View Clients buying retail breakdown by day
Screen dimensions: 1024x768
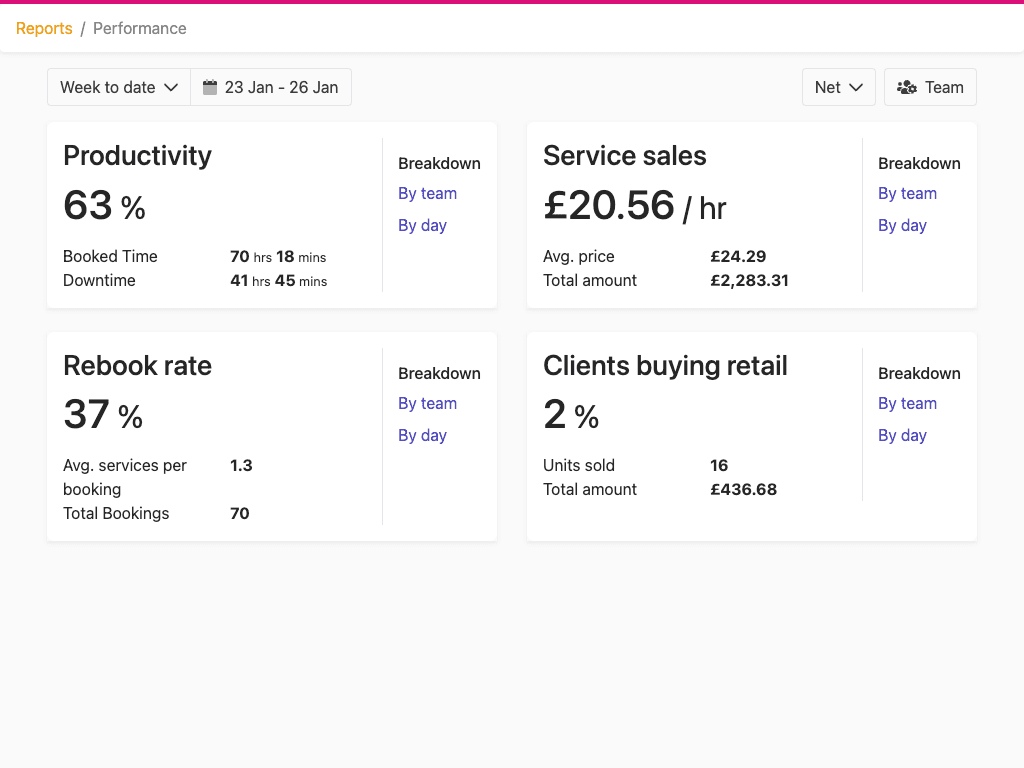click(902, 435)
